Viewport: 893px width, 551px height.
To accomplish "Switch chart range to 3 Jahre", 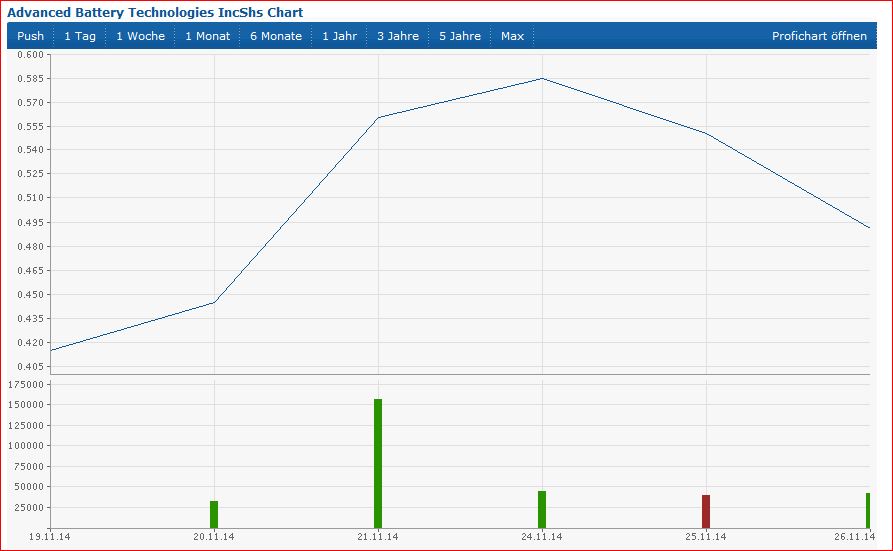I will 398,36.
